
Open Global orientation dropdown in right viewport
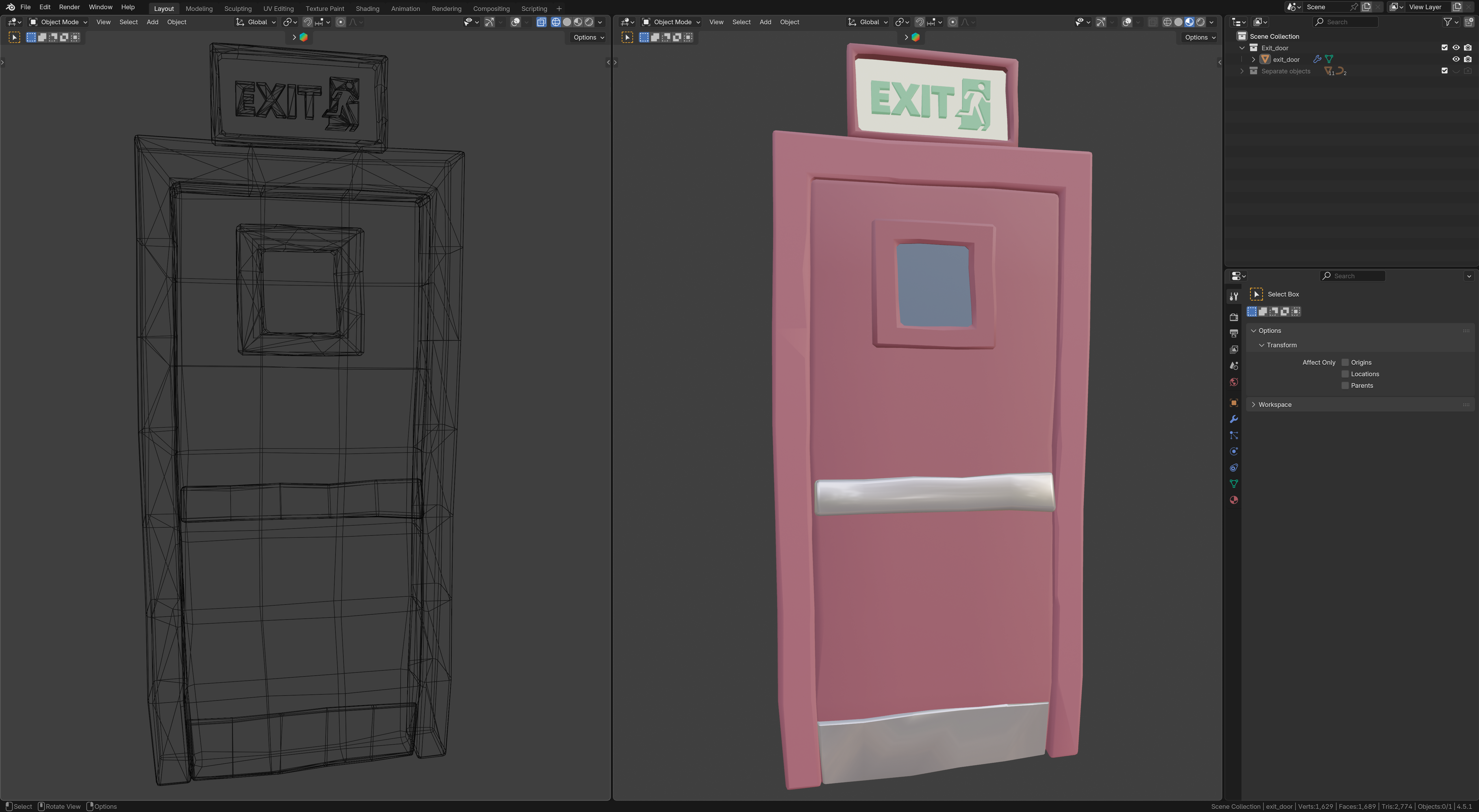pos(868,22)
